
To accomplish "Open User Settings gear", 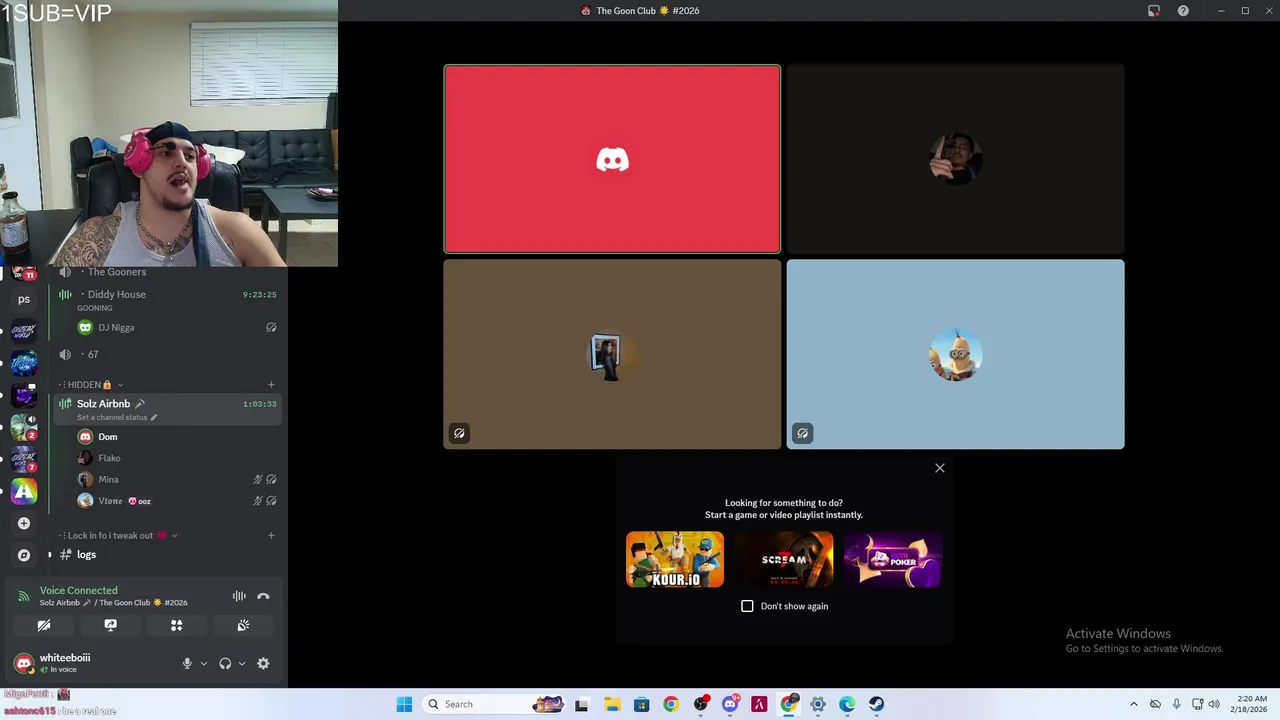I will point(263,663).
